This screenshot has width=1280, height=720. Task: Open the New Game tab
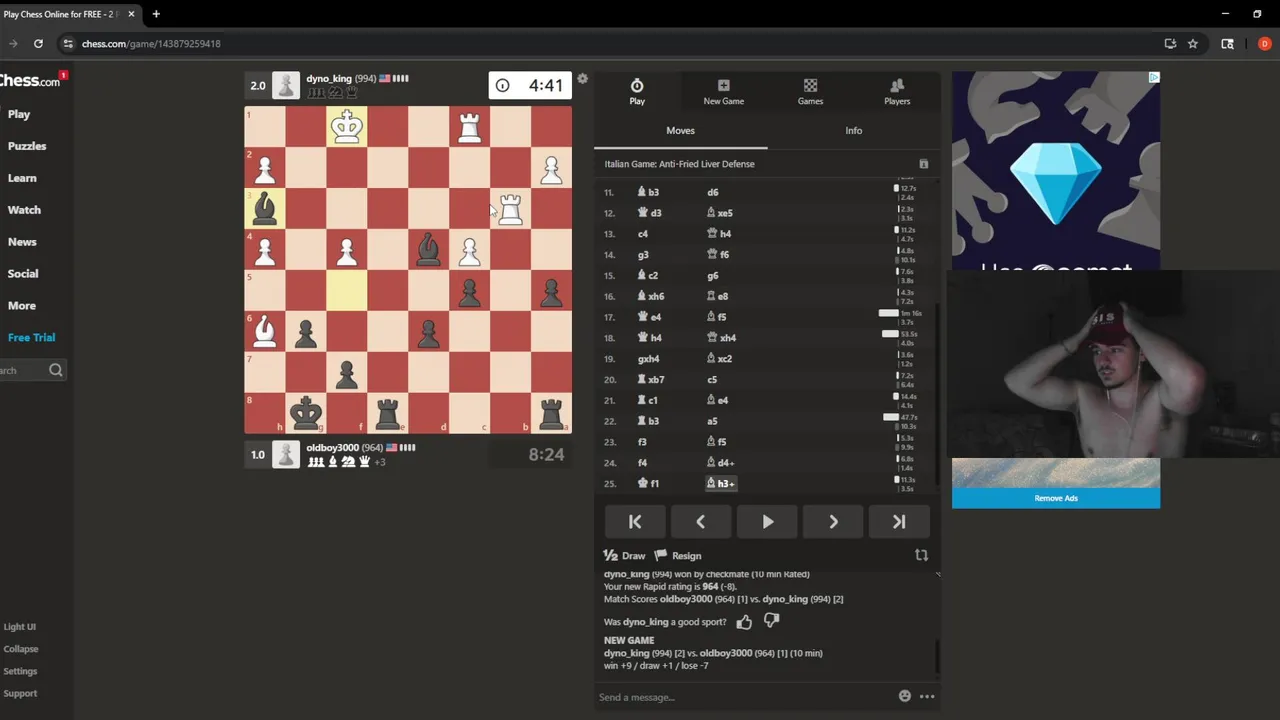click(723, 92)
